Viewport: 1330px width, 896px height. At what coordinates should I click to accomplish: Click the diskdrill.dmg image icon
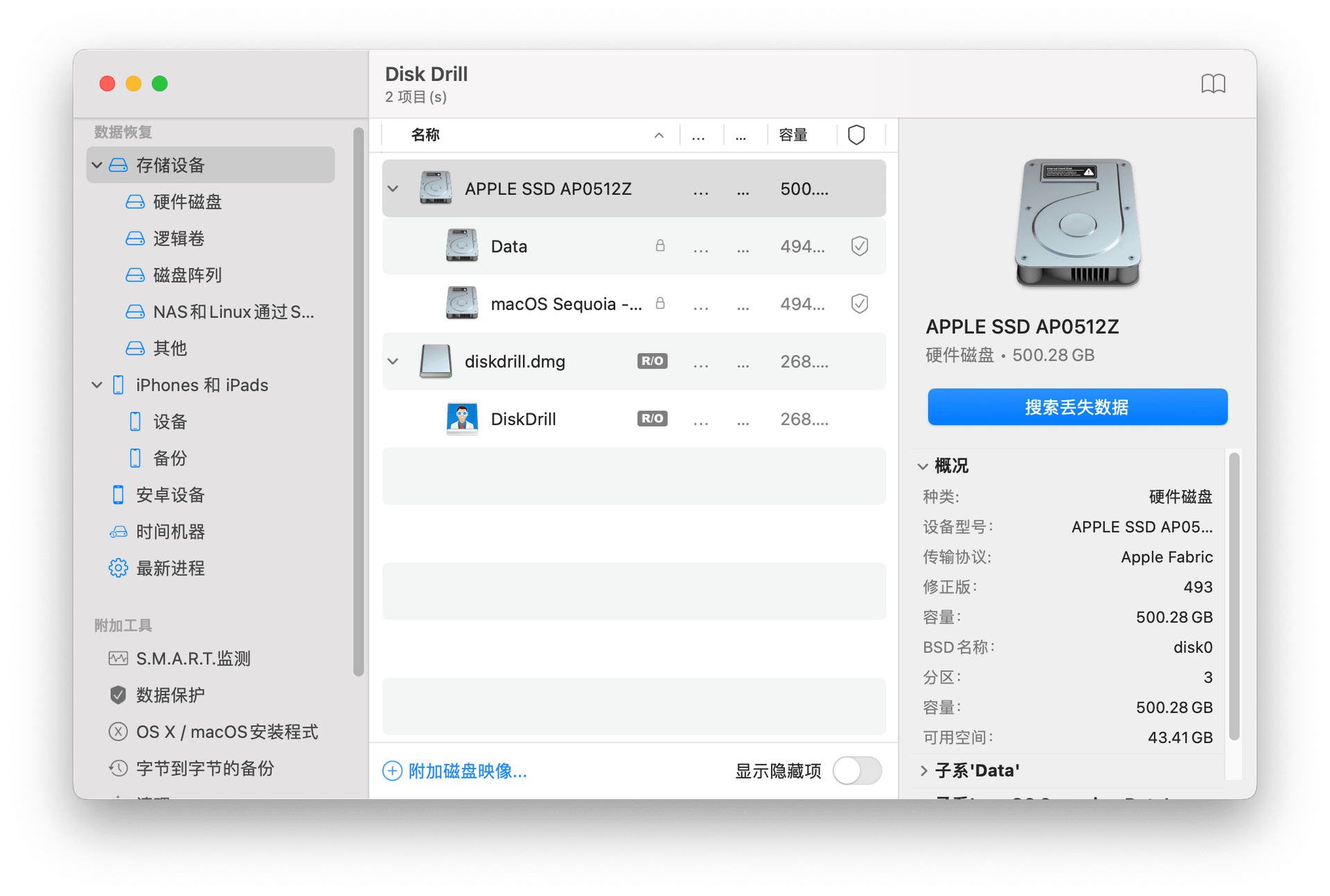coord(436,361)
